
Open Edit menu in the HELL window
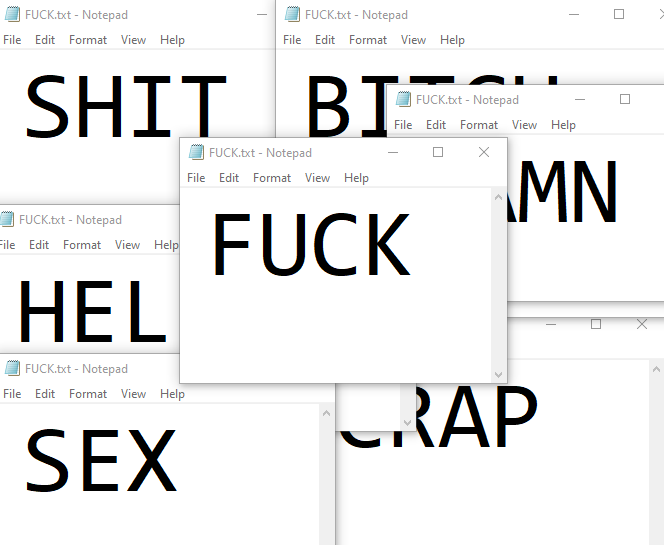click(39, 245)
